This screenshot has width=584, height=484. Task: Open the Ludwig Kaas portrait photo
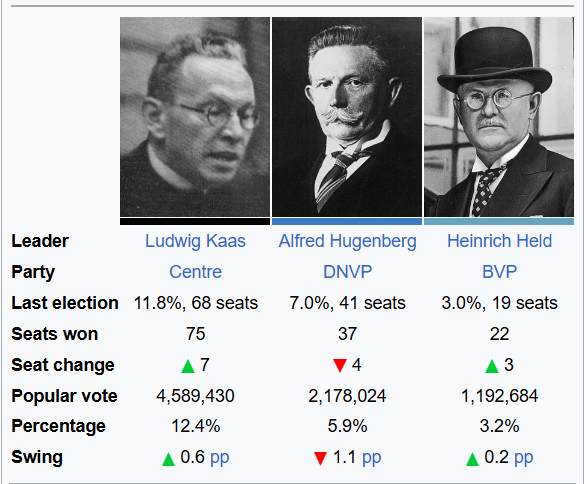[x=195, y=117]
